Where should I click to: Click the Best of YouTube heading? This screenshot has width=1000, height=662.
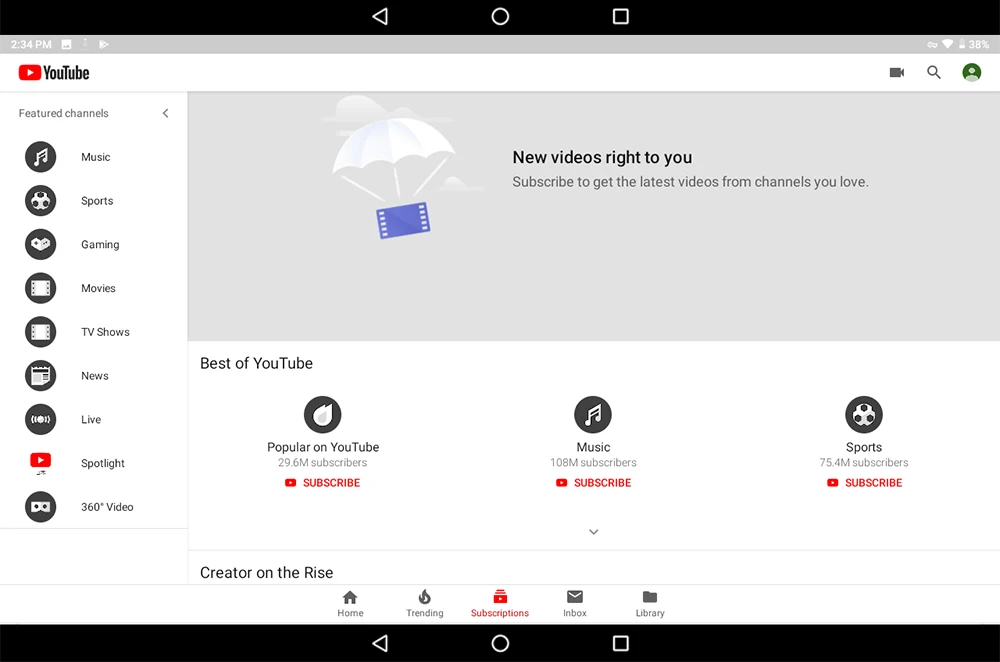tap(256, 363)
